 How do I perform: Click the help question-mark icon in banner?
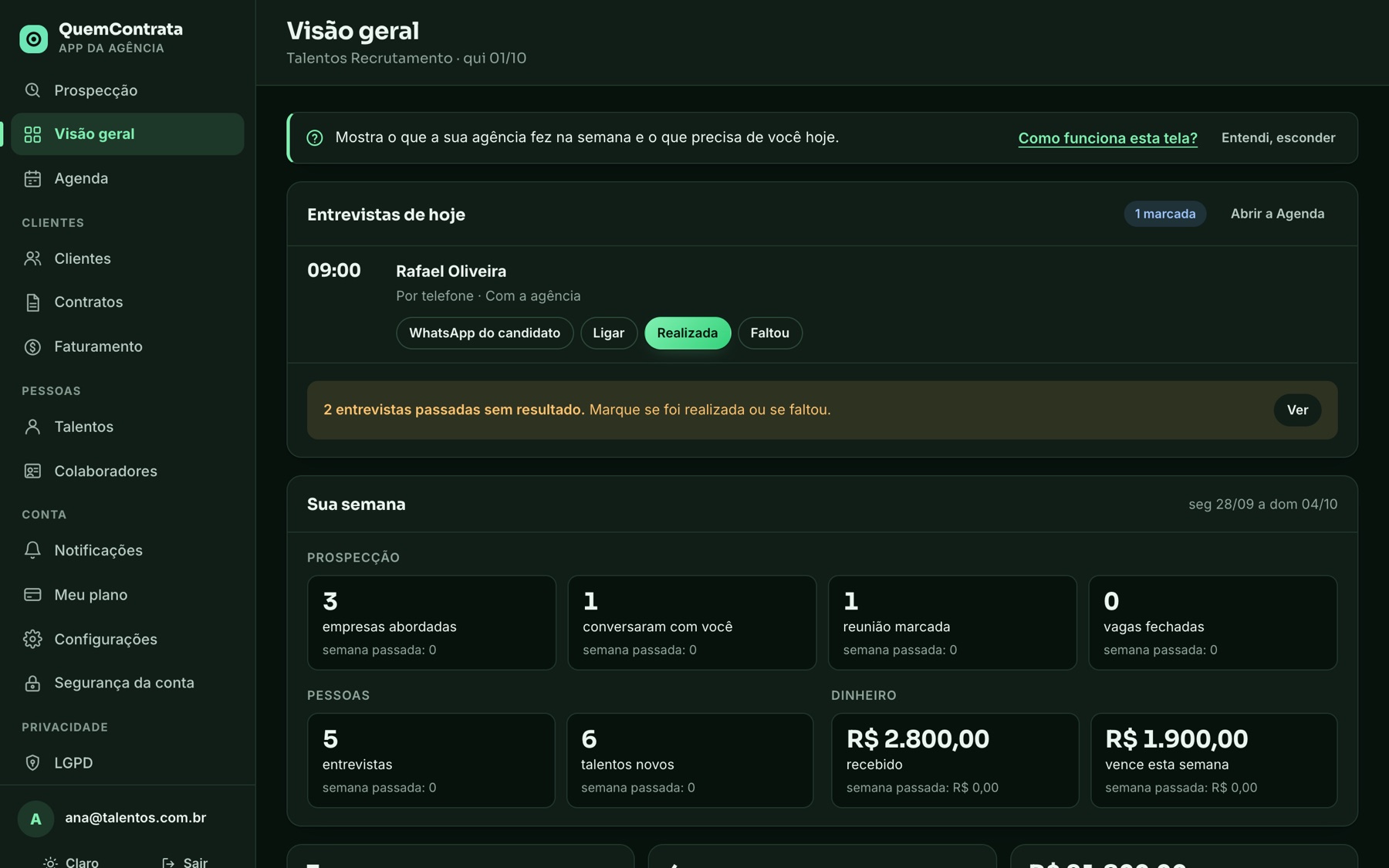[x=315, y=138]
